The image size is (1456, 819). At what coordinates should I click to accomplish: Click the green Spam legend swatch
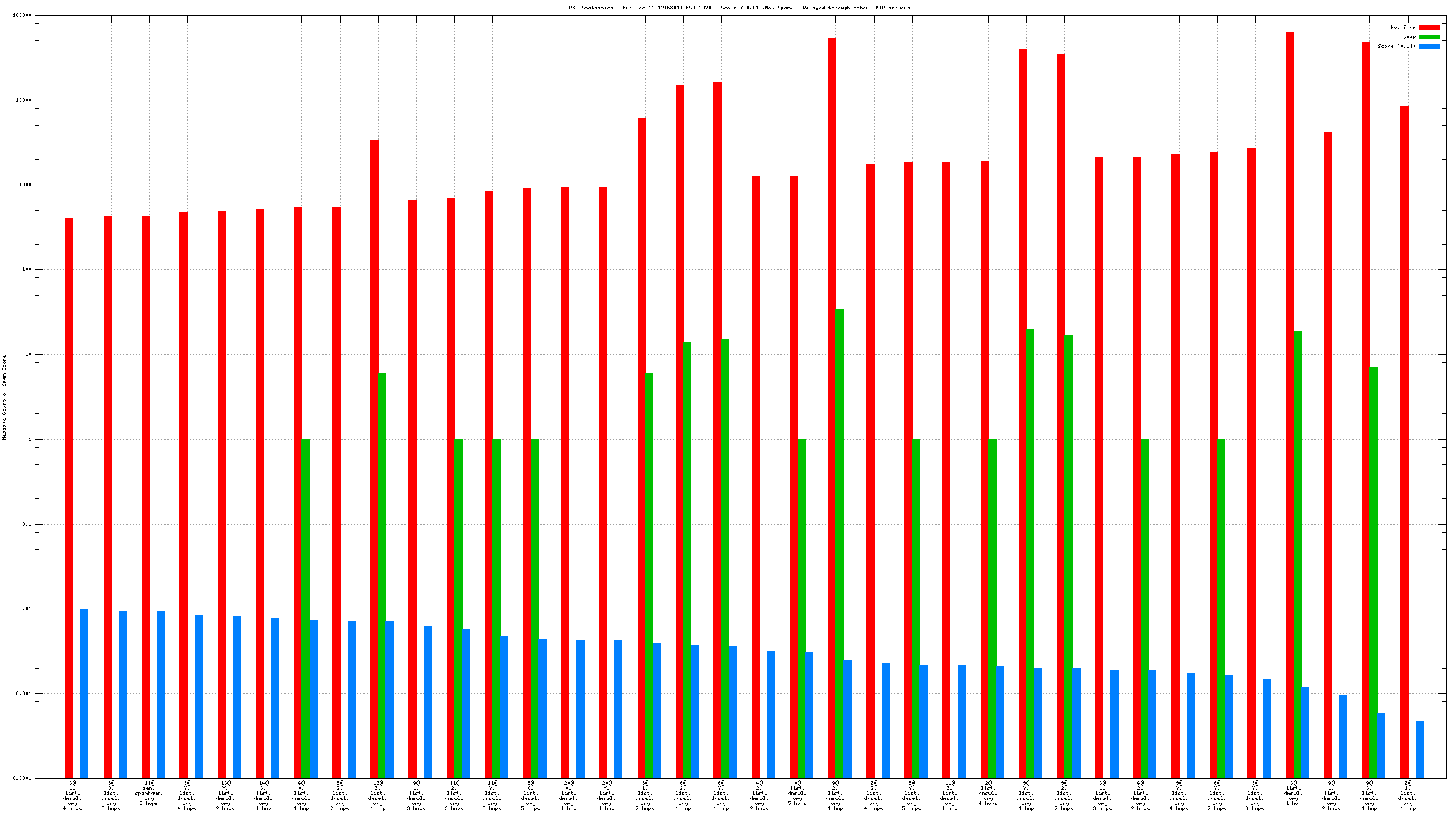click(x=1429, y=37)
